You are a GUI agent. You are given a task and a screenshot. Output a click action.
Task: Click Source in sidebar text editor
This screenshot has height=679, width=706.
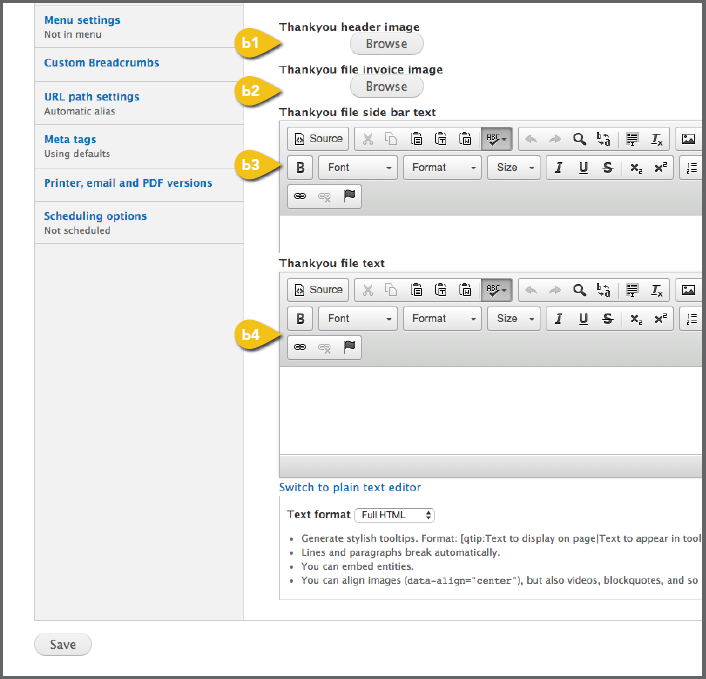click(318, 139)
